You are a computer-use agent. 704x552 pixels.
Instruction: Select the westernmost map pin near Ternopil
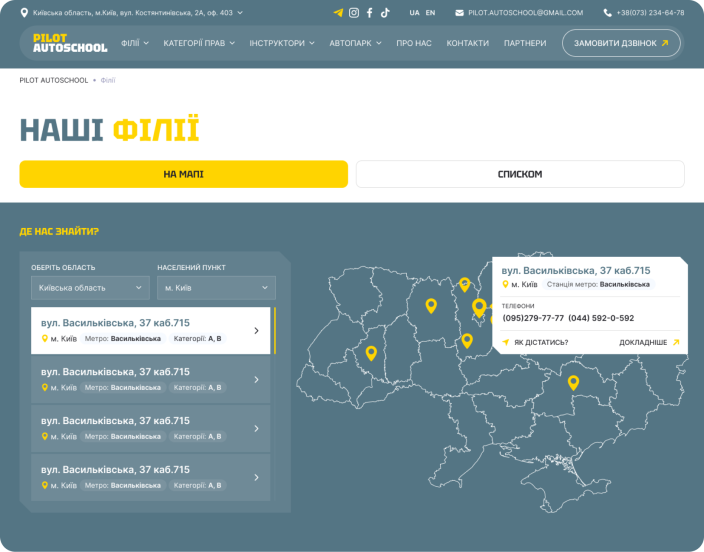371,353
